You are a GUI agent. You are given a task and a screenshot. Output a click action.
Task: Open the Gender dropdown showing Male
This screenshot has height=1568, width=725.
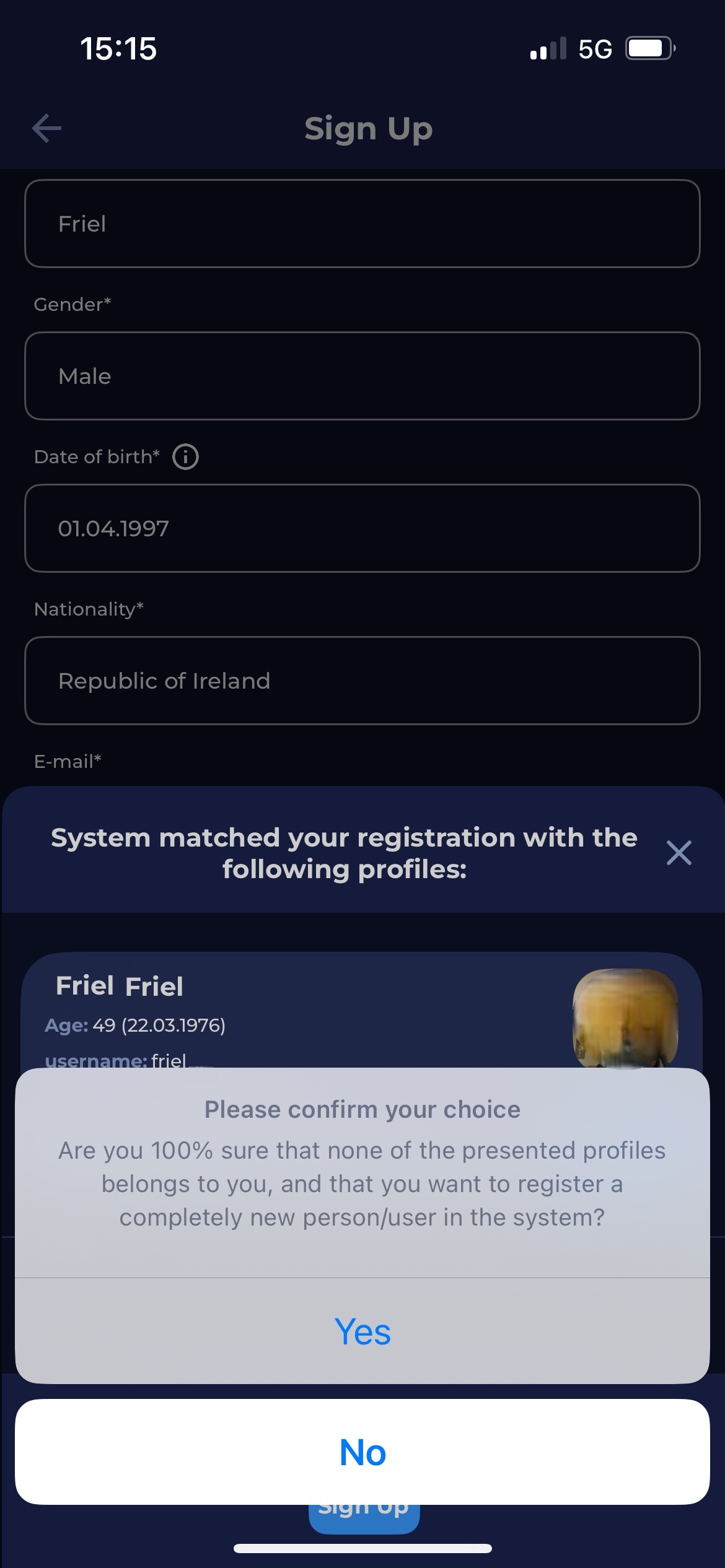point(362,376)
